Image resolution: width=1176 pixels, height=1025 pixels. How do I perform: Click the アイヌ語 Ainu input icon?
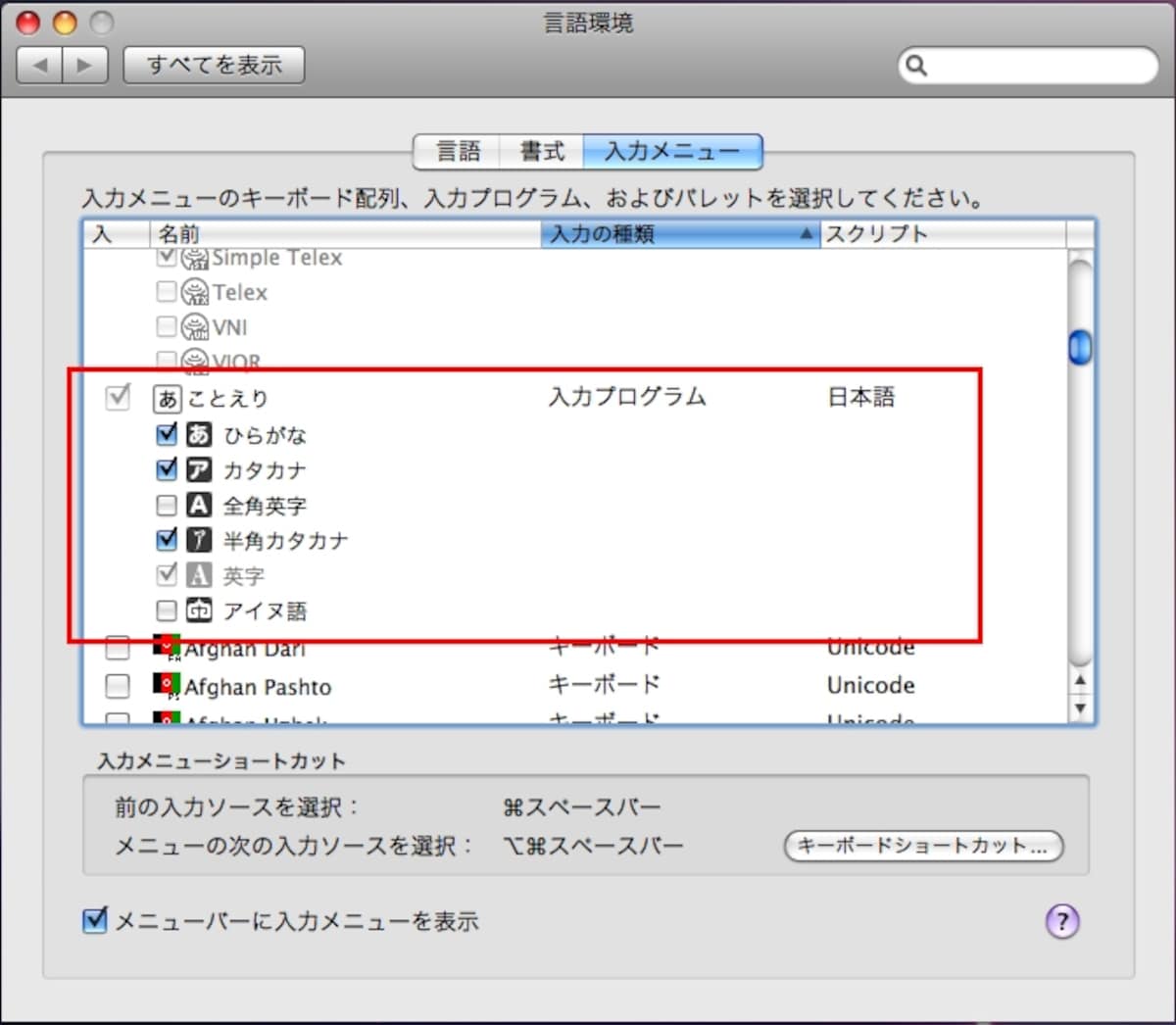pos(199,610)
